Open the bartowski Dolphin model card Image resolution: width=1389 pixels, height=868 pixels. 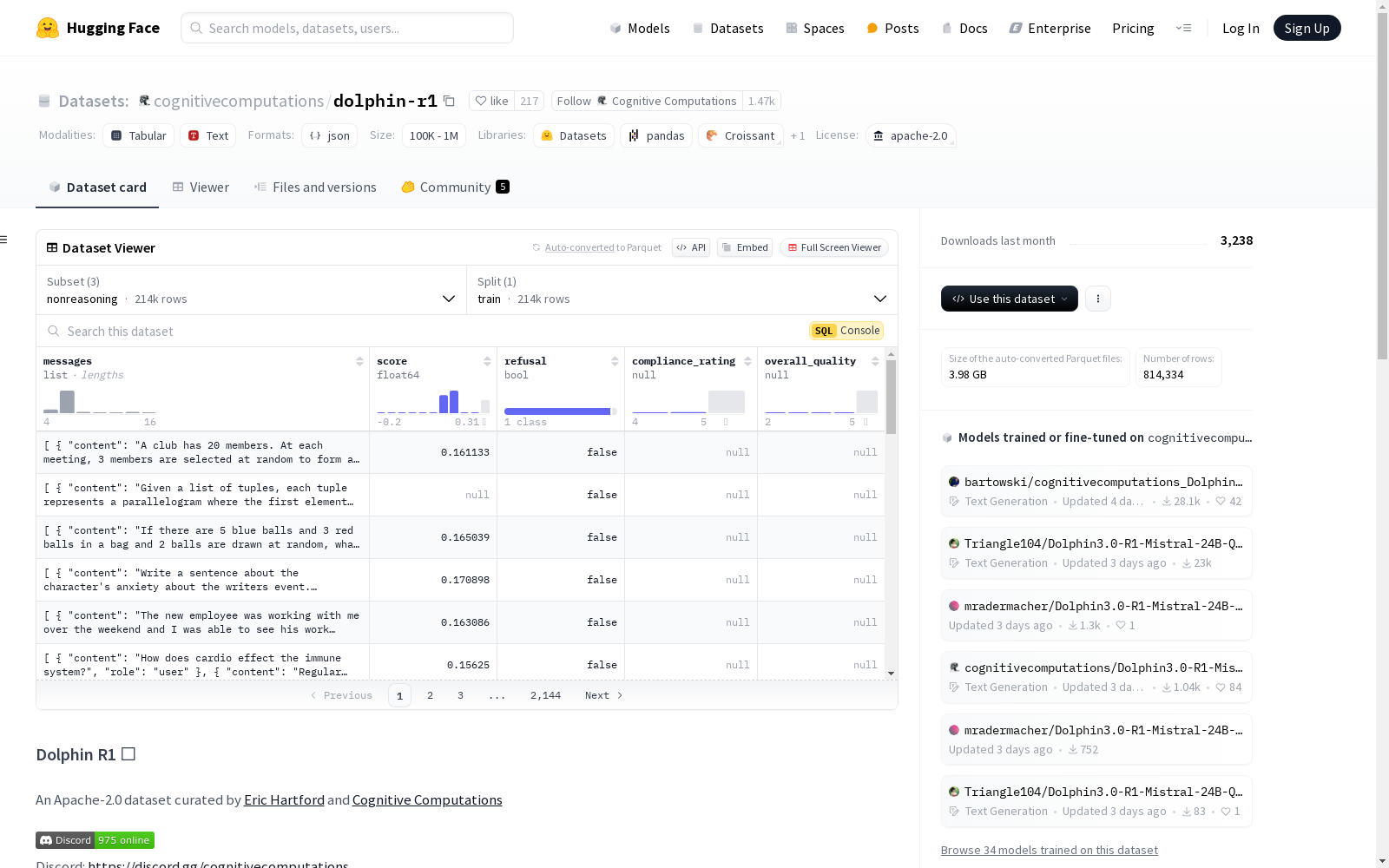[1096, 491]
